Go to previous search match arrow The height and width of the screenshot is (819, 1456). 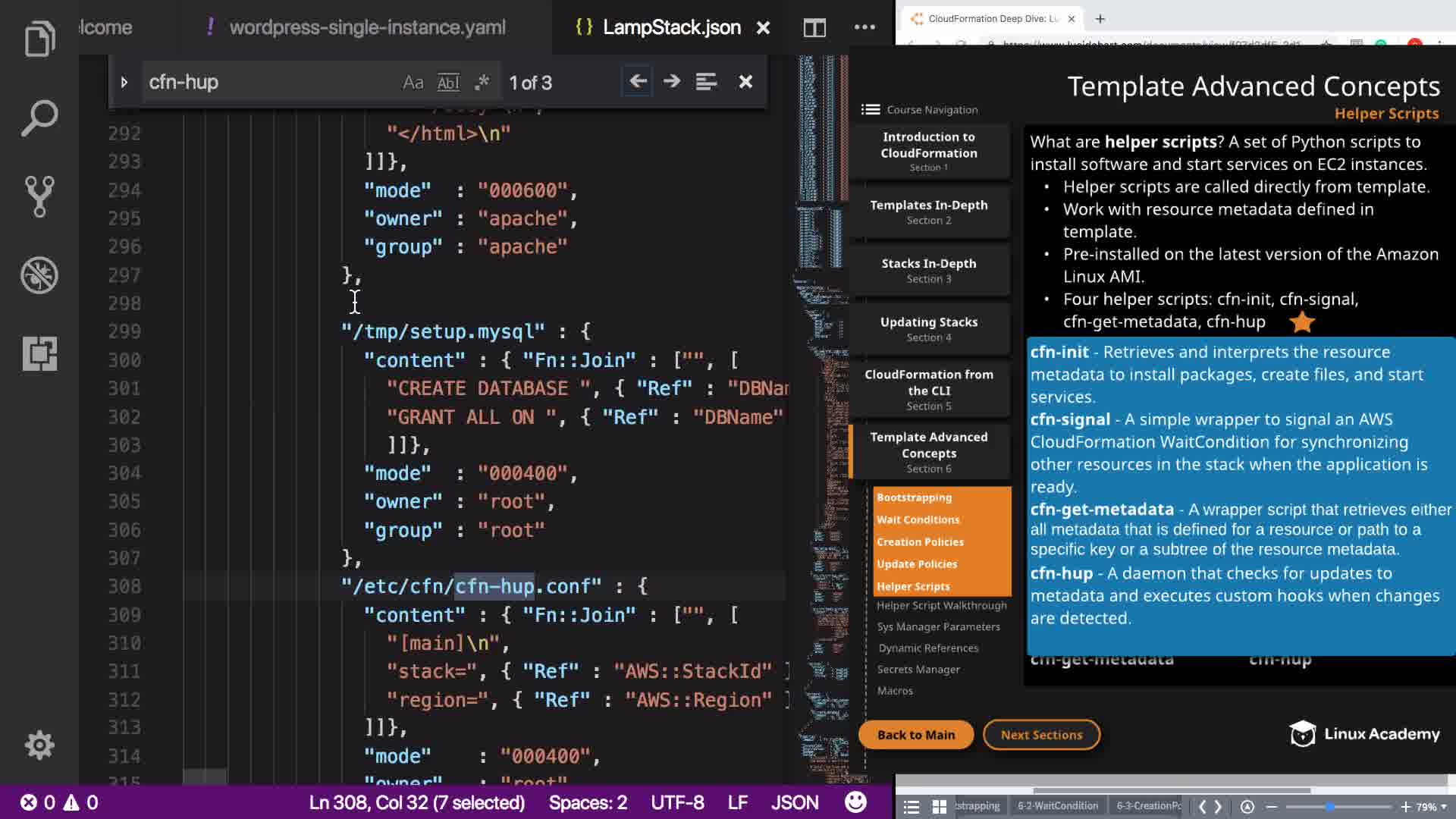click(638, 81)
